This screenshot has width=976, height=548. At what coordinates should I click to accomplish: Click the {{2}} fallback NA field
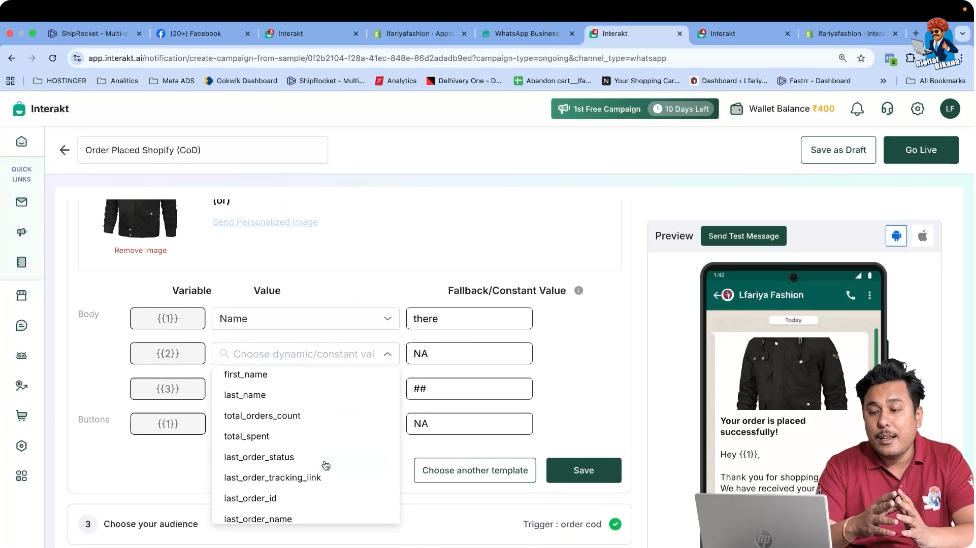tap(469, 353)
